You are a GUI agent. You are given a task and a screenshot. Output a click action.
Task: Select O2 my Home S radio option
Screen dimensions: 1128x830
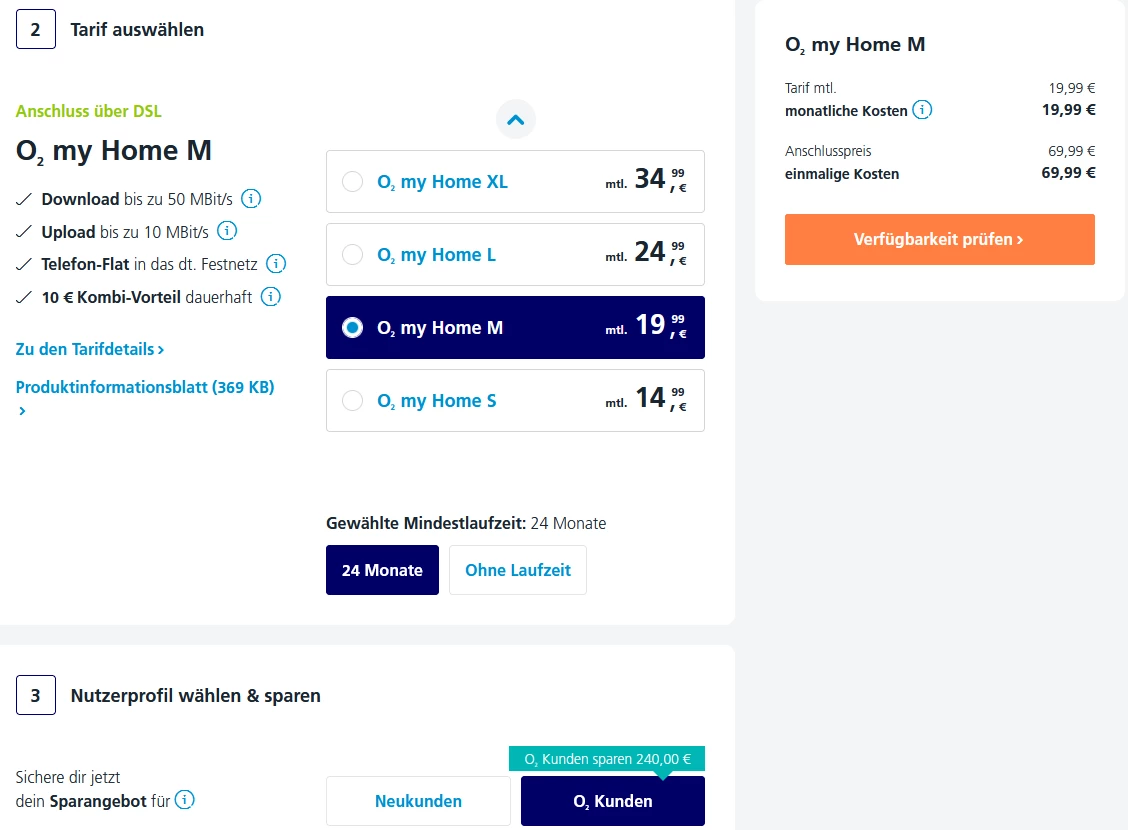pos(352,401)
